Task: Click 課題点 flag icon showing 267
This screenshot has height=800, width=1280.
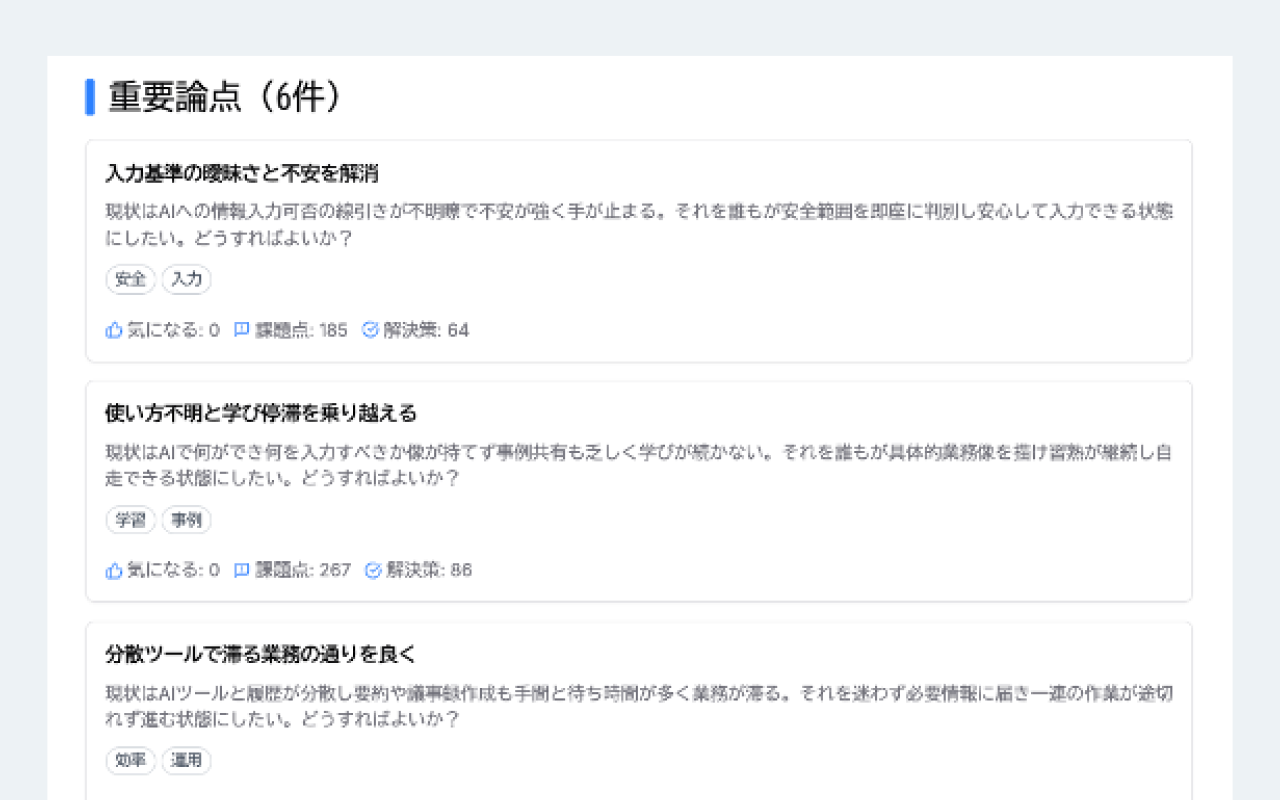Action: [x=241, y=570]
